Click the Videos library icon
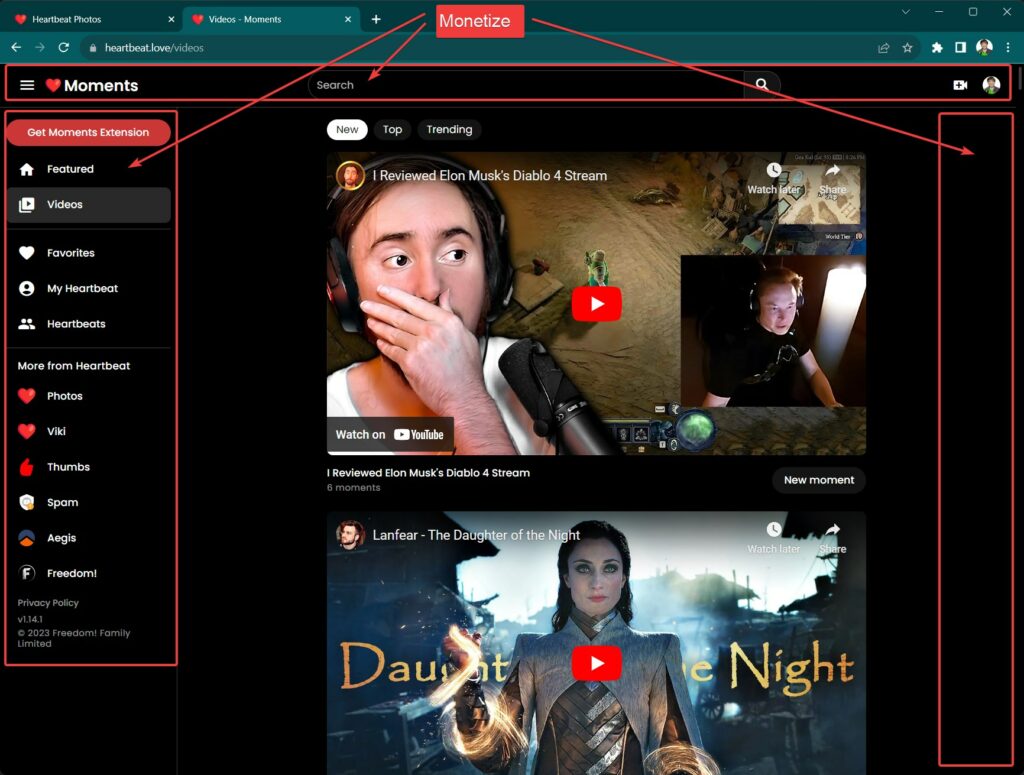The height and width of the screenshot is (775, 1024). (27, 205)
